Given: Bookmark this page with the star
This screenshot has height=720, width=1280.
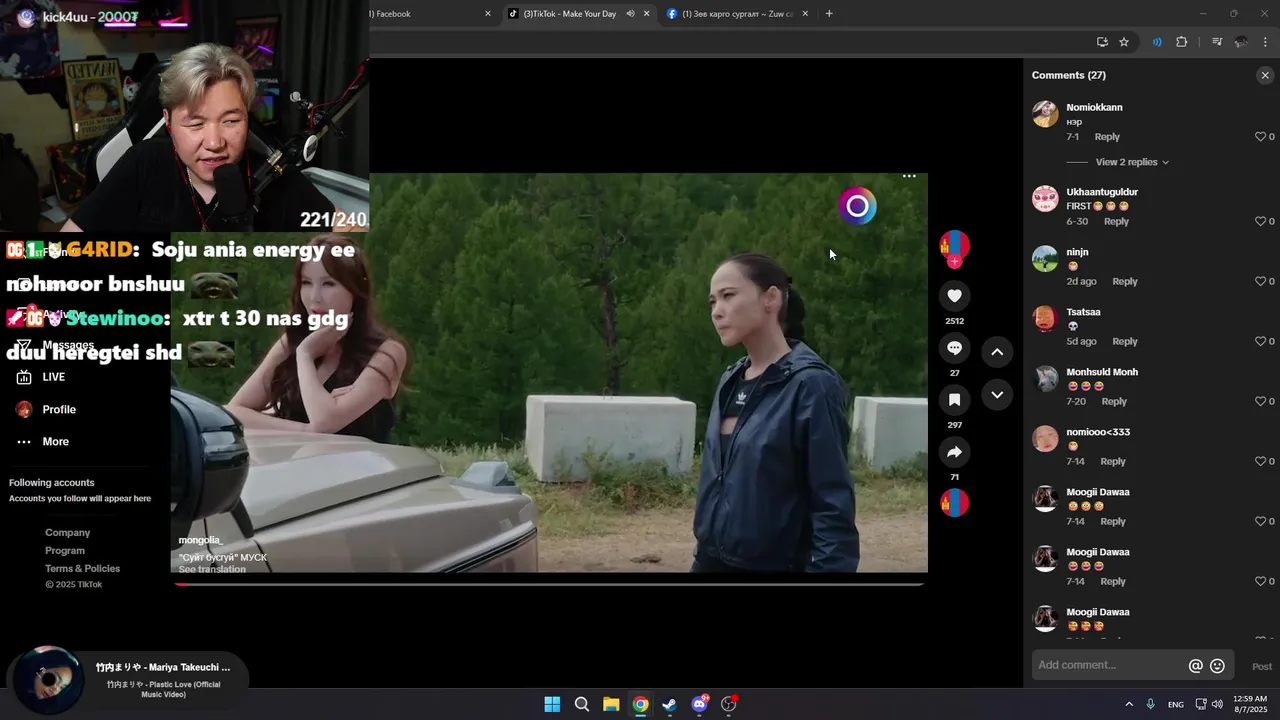Looking at the screenshot, I should [1124, 42].
